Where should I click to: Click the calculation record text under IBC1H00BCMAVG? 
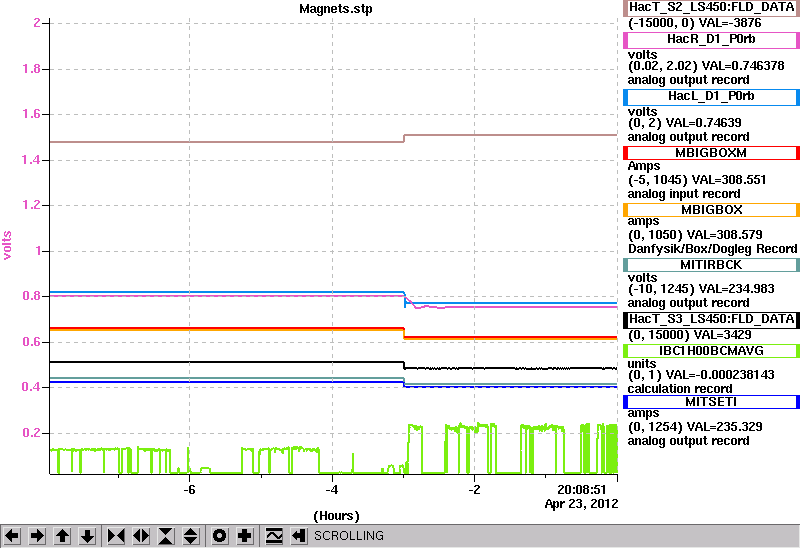tap(680, 389)
